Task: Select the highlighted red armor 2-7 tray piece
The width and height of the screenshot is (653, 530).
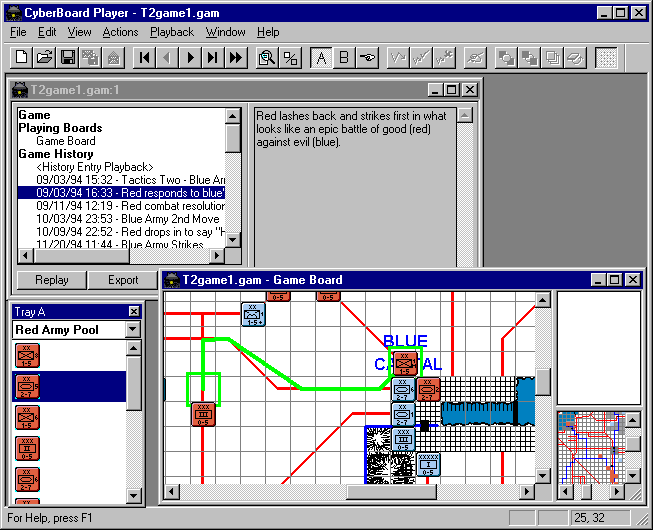Action: coord(27,386)
